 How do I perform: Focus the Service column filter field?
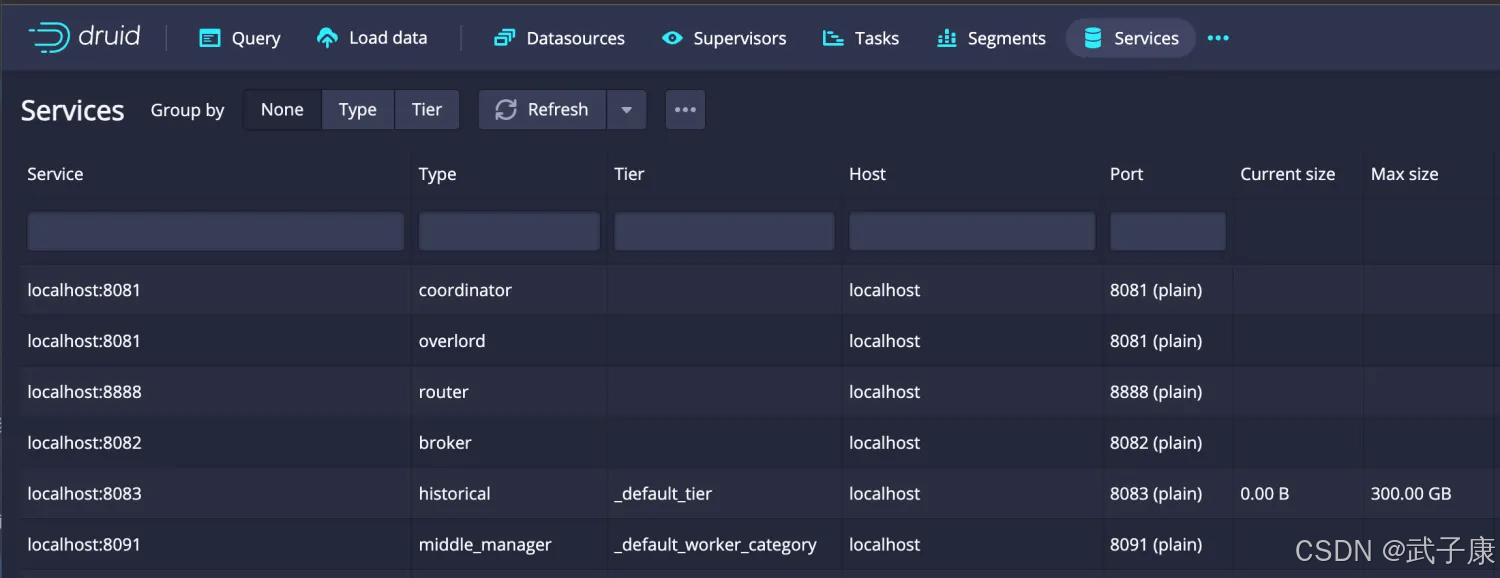pyautogui.click(x=215, y=232)
